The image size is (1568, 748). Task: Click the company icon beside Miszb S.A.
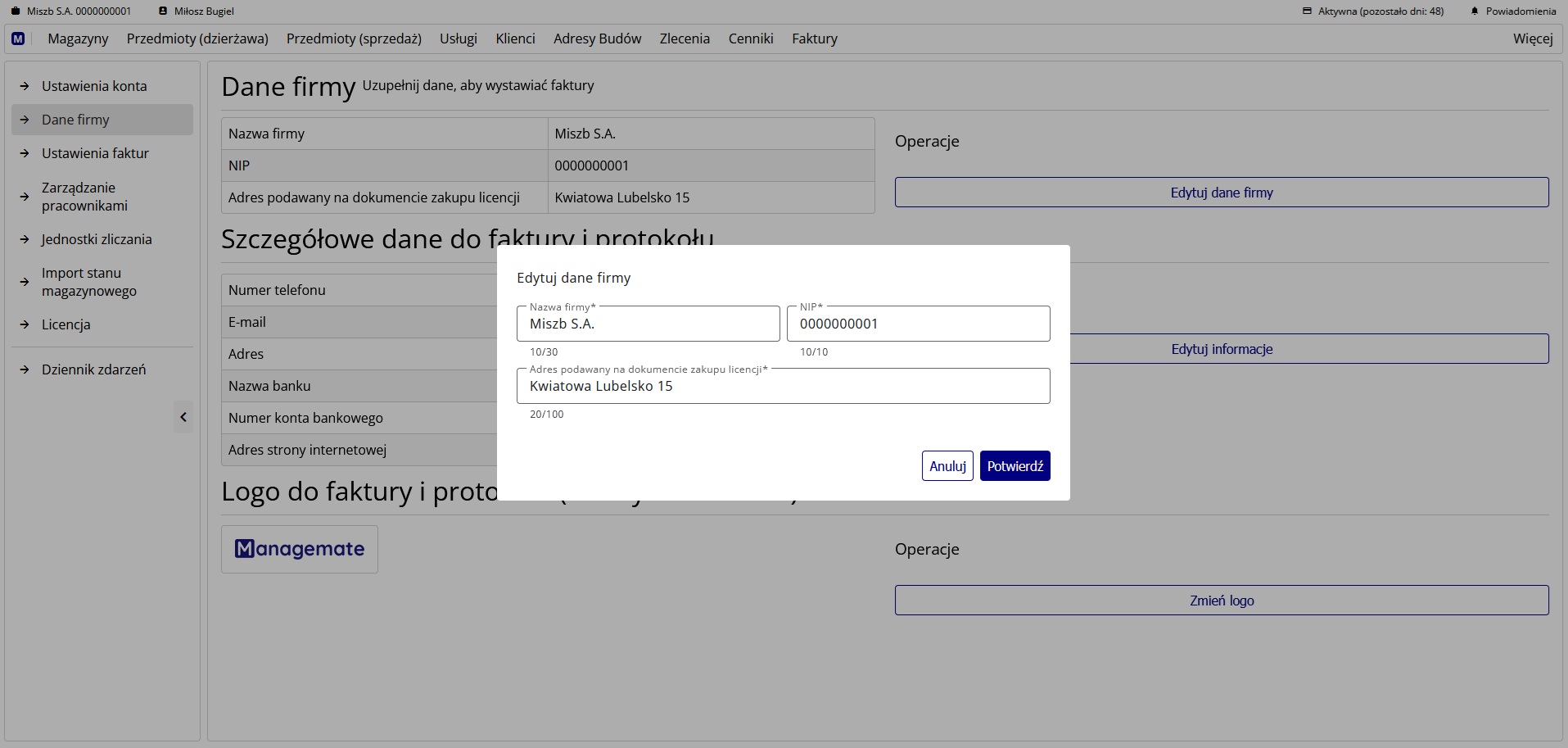15,11
